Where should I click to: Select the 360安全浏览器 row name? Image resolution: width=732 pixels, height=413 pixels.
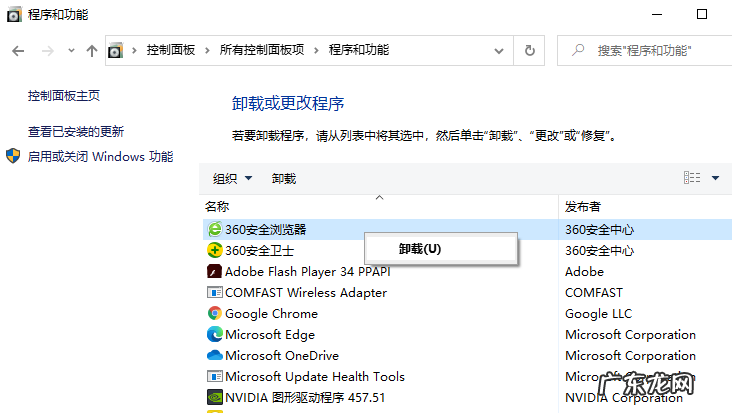click(266, 230)
